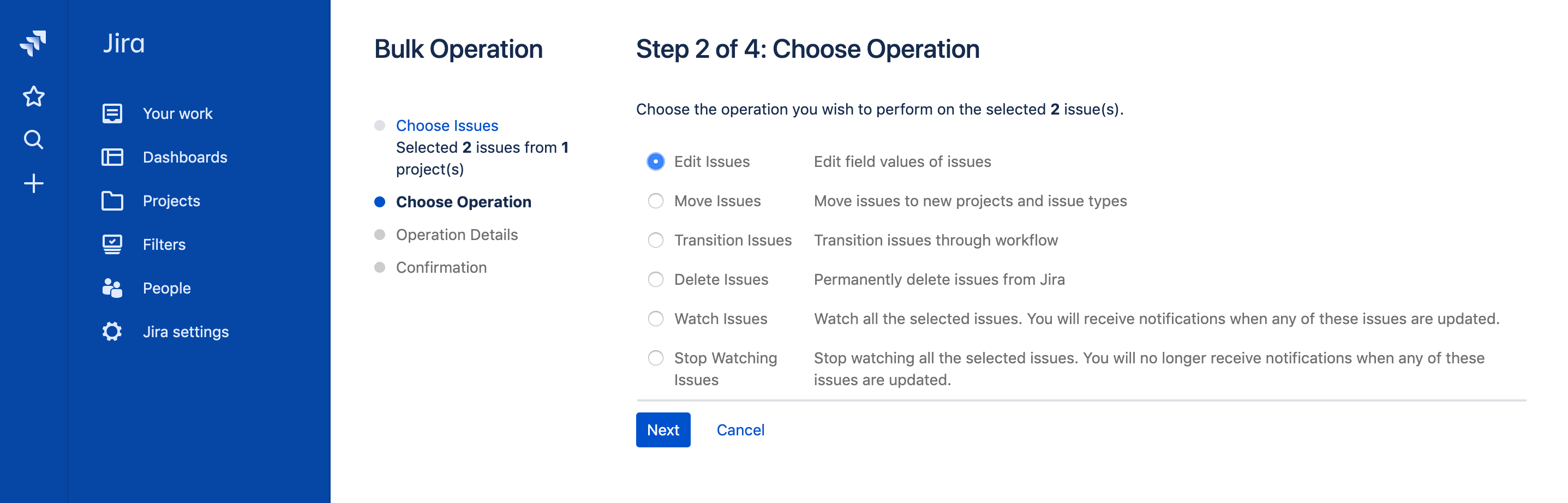Select the Move Issues radio button
The width and height of the screenshot is (1568, 503).
coord(656,201)
